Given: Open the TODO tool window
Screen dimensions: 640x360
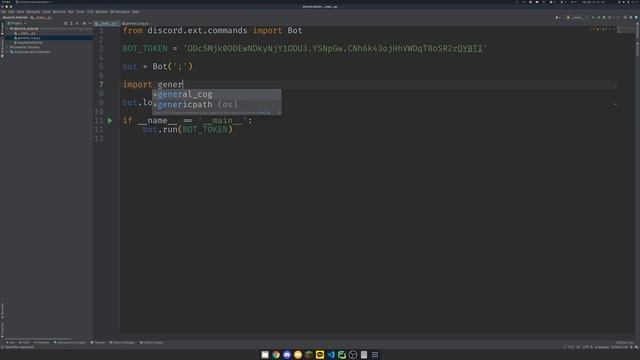Looking at the screenshot, I should tap(24, 342).
